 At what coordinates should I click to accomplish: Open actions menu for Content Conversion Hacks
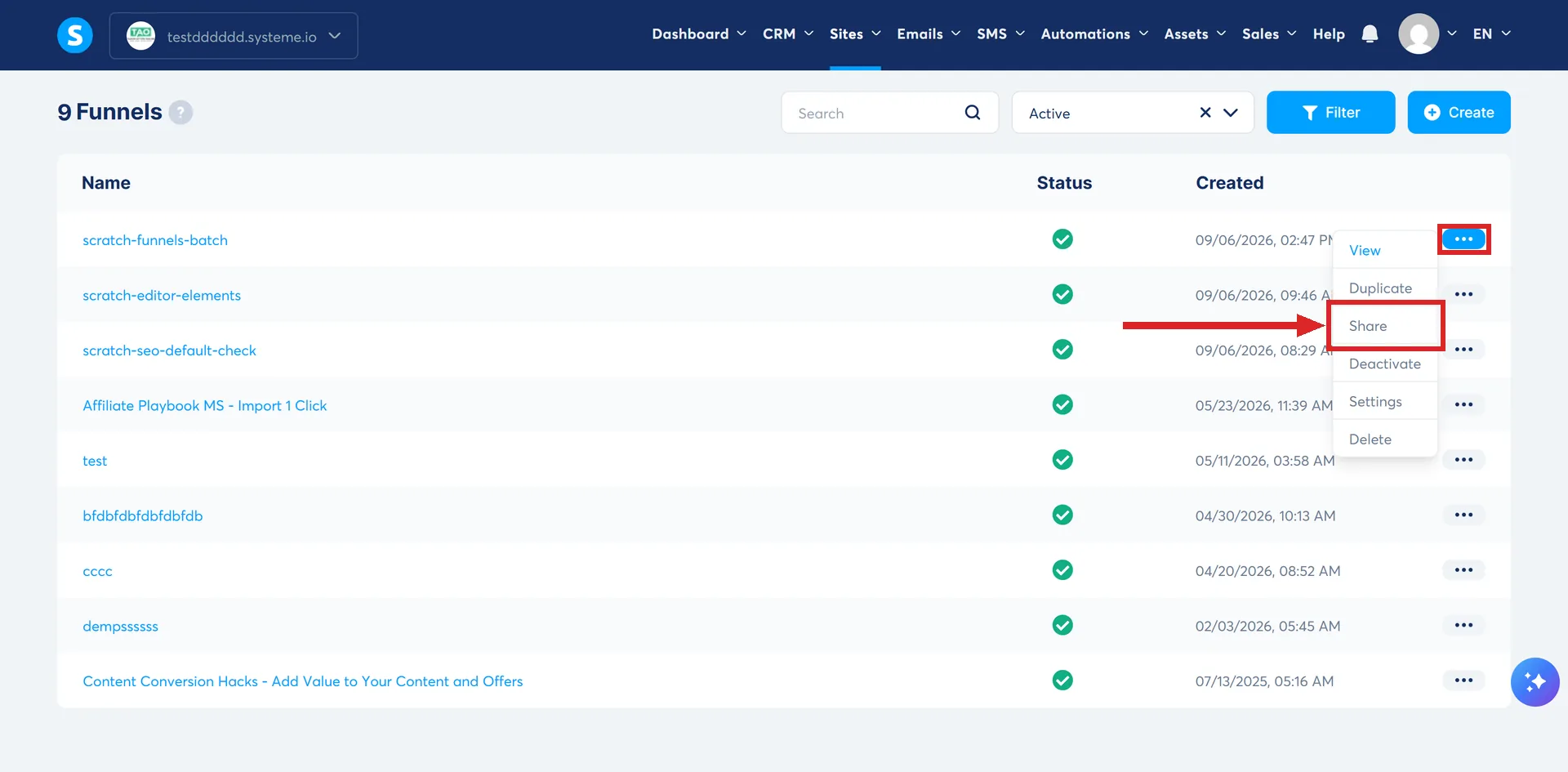click(1463, 681)
